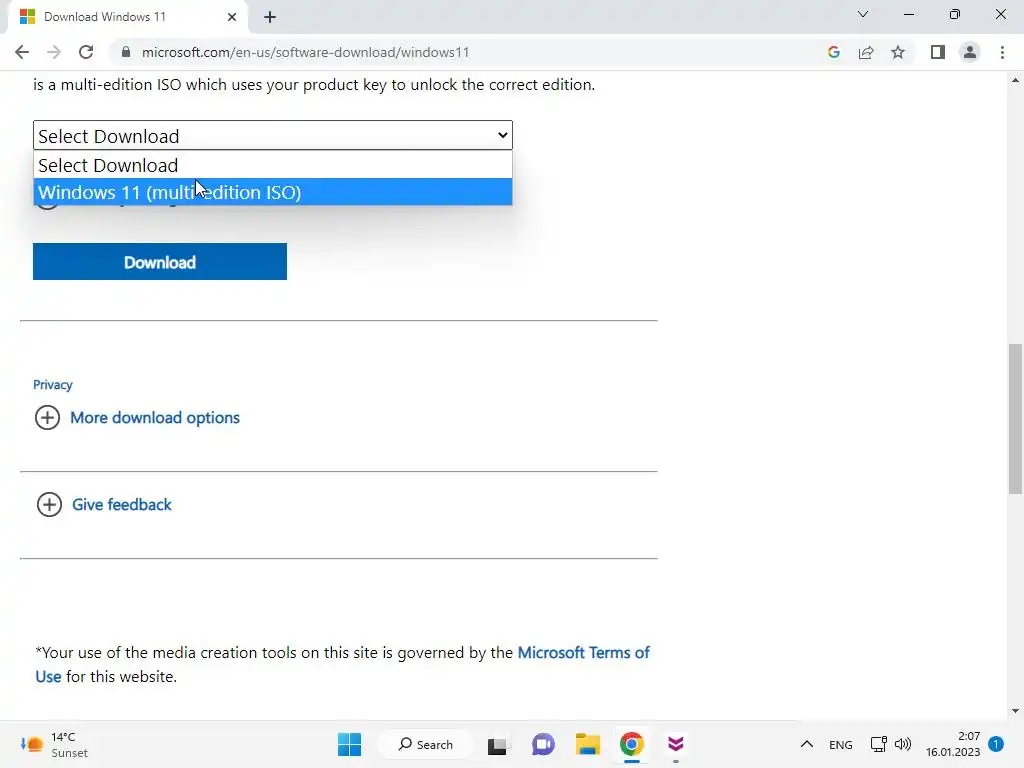Open network settings tray icon
Viewport: 1024px width, 768px height.
pyautogui.click(x=879, y=744)
